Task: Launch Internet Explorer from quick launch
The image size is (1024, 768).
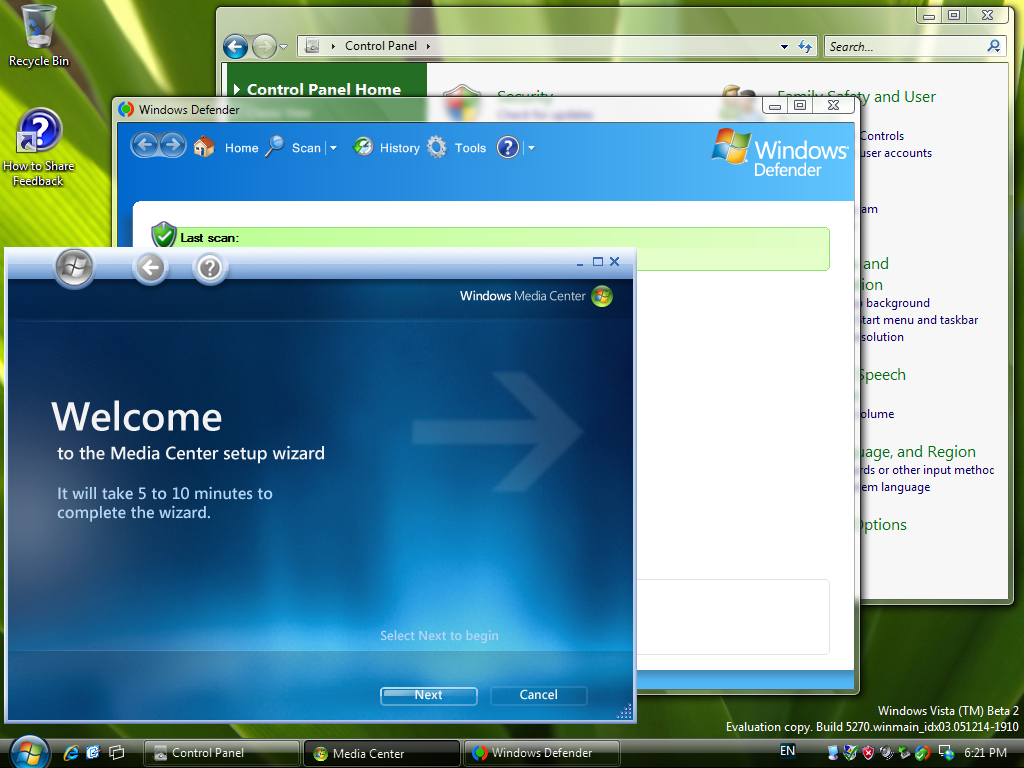Action: 71,753
